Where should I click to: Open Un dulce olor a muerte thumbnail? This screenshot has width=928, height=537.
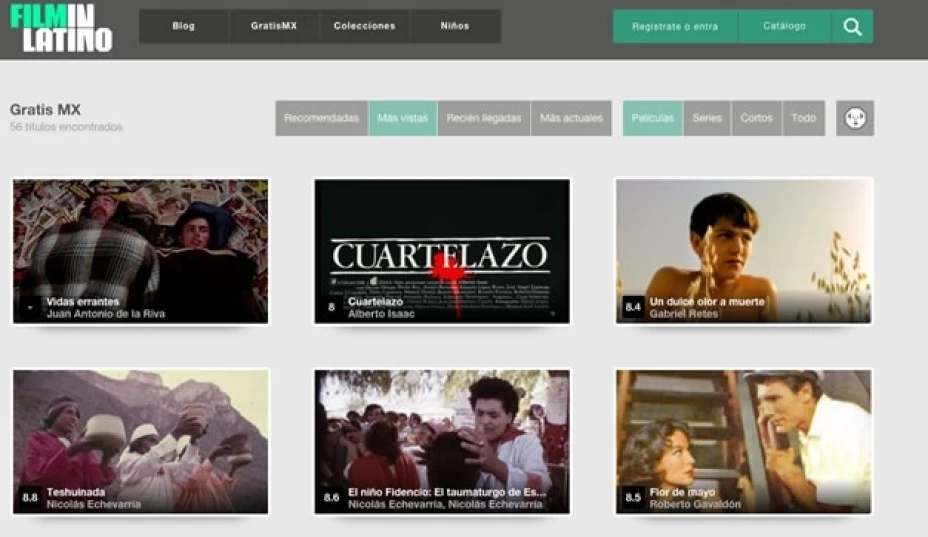coord(743,251)
